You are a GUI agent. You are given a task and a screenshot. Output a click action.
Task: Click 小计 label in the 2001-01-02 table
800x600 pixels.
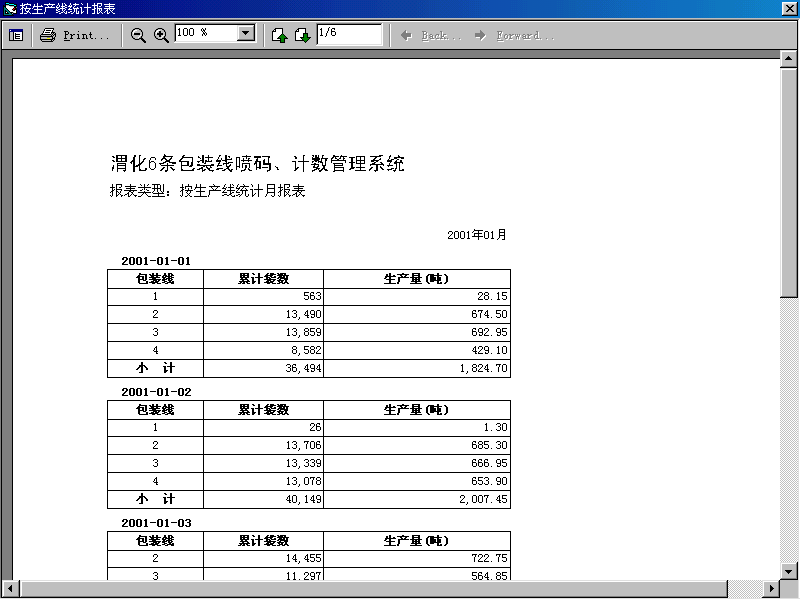[x=155, y=499]
